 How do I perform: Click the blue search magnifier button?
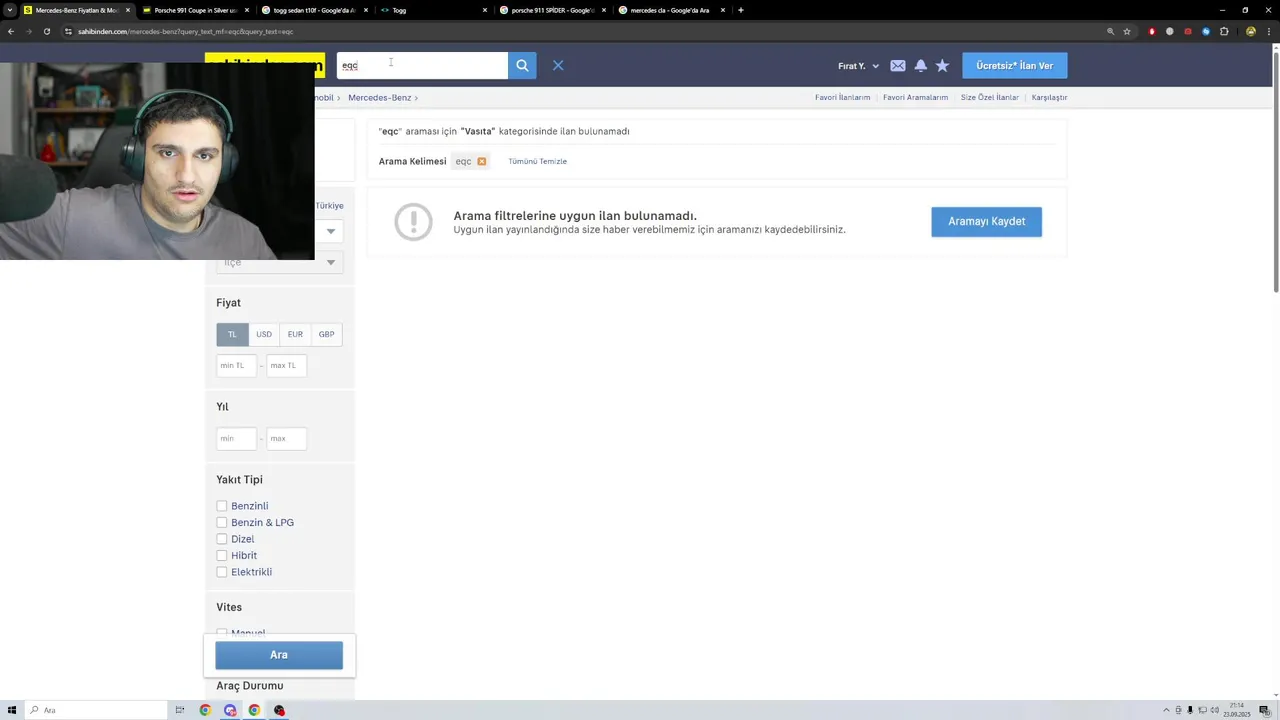522,66
